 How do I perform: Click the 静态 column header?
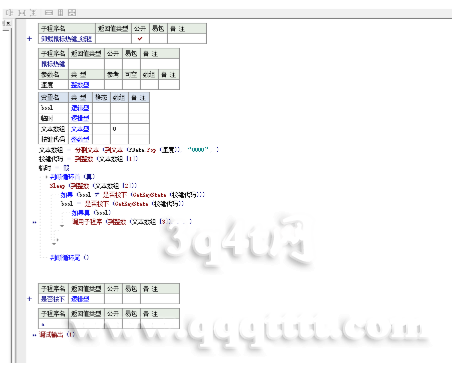(x=101, y=97)
